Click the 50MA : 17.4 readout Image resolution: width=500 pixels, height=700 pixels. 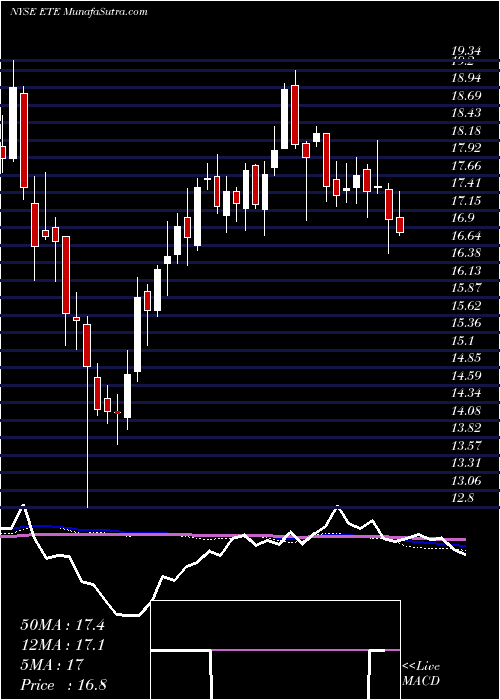tap(62, 625)
